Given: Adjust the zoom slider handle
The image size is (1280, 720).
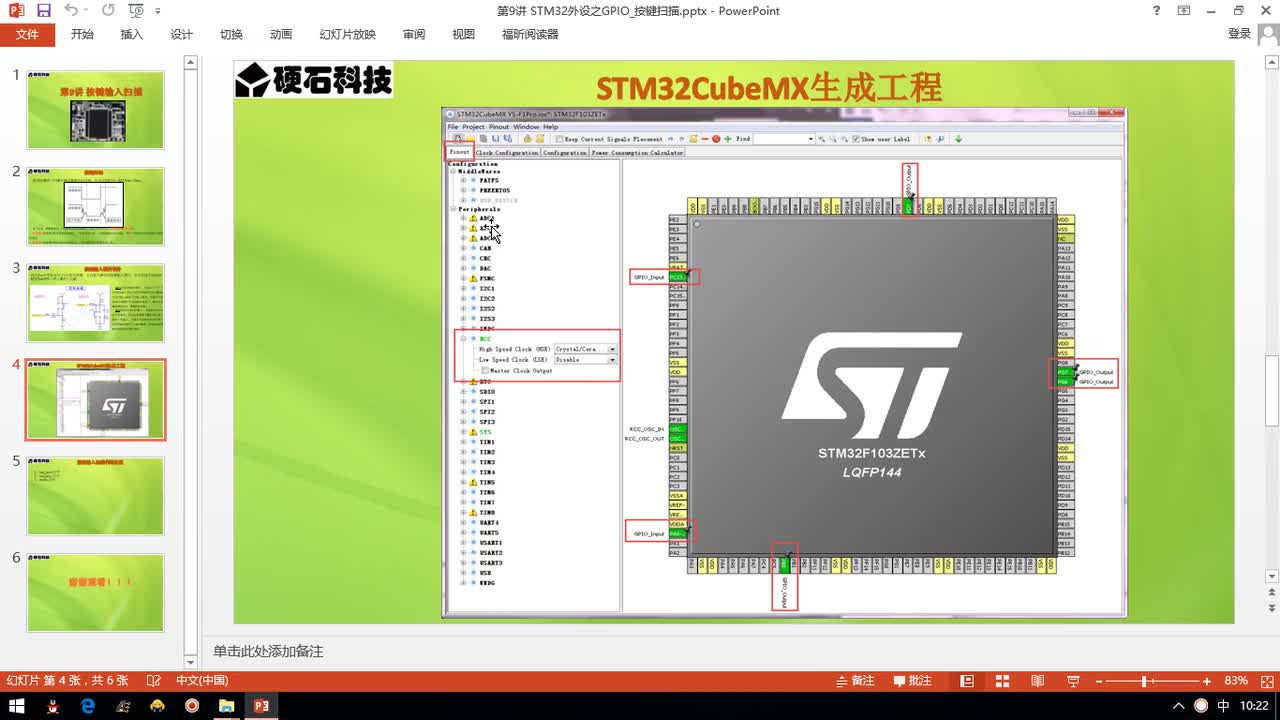Looking at the screenshot, I should (x=1144, y=681).
